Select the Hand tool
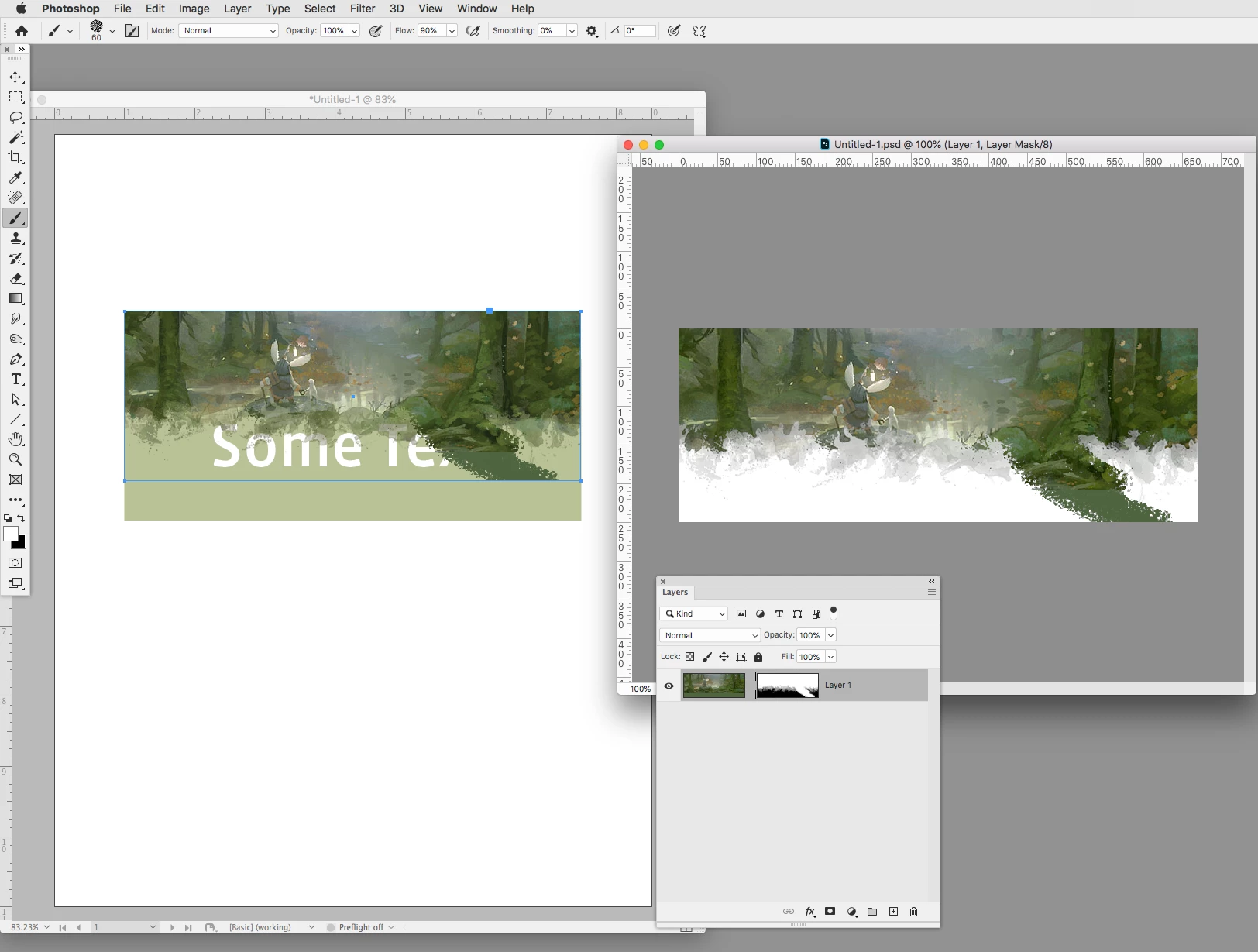Image resolution: width=1258 pixels, height=952 pixels. point(15,439)
